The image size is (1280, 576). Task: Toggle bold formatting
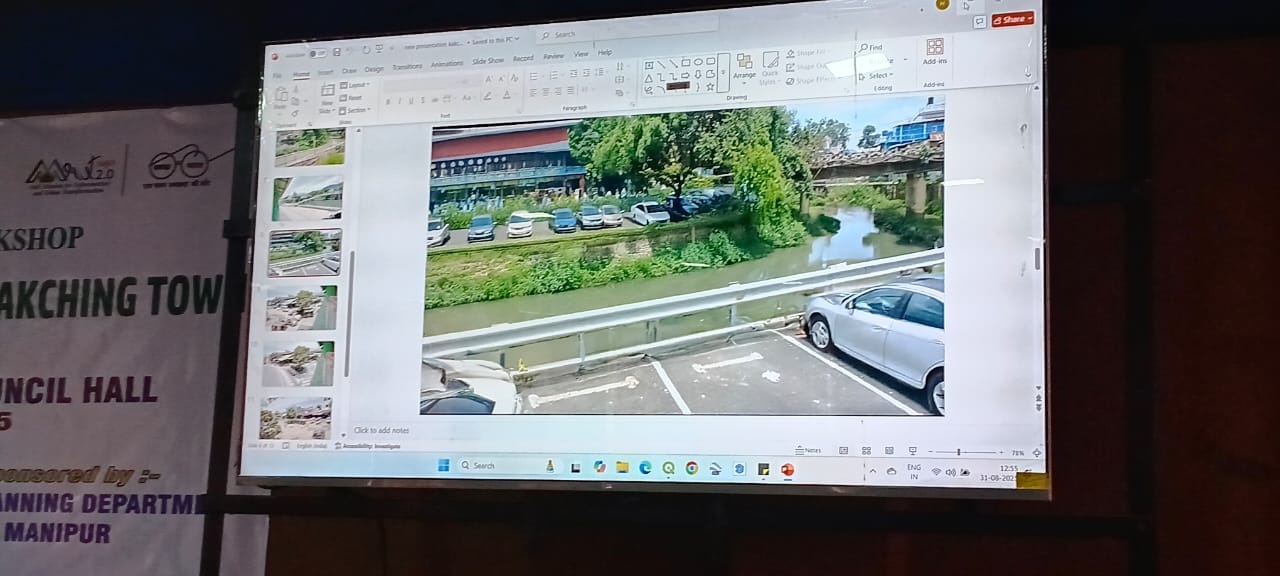click(x=387, y=101)
